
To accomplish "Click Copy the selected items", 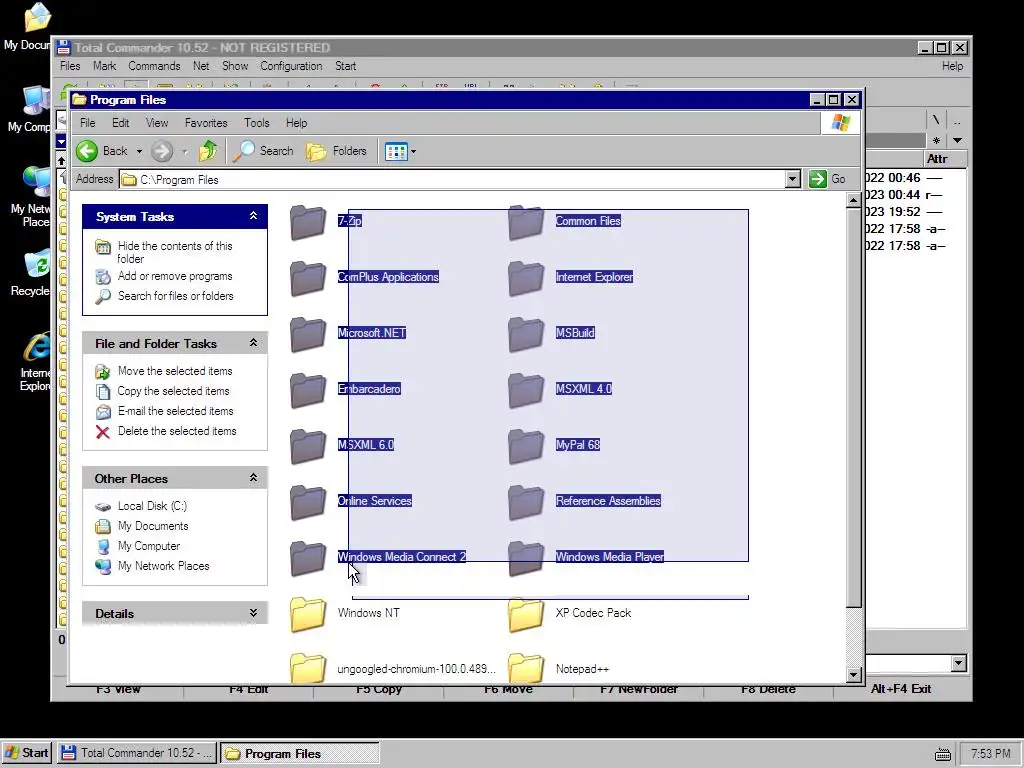I will tap(174, 391).
